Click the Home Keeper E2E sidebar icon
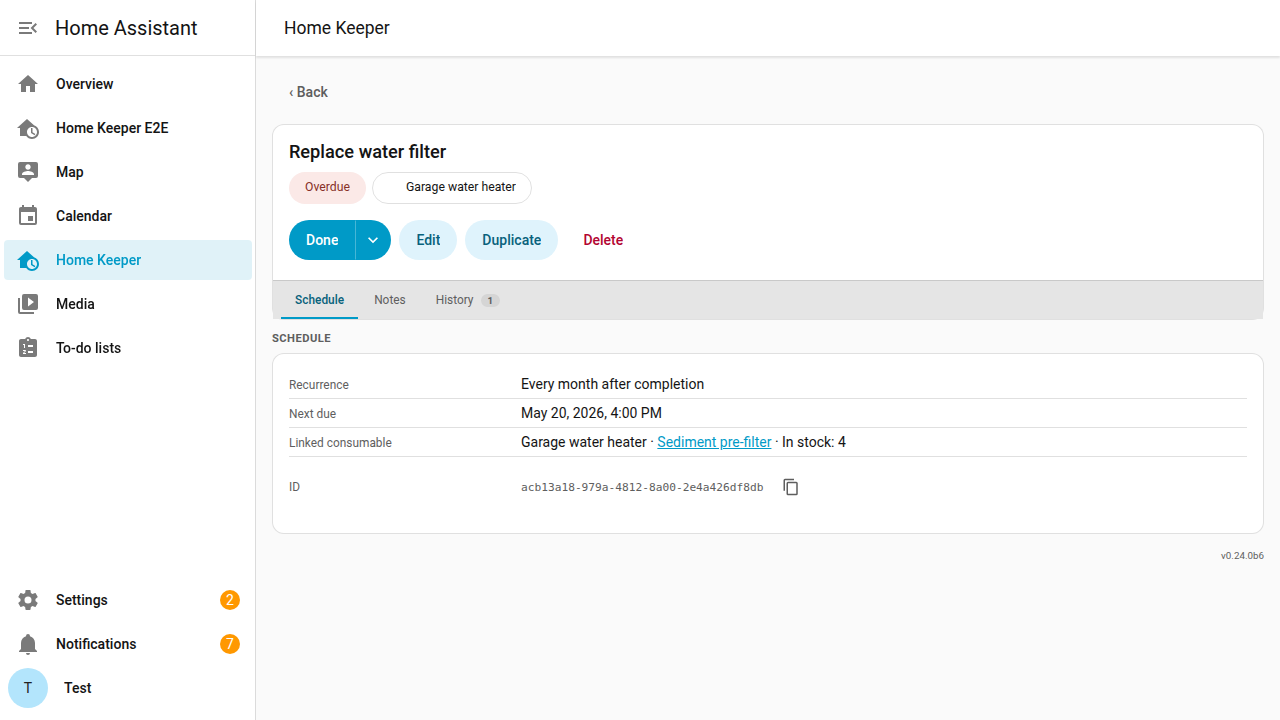Screen dimensions: 1280x720 (x=28, y=128)
